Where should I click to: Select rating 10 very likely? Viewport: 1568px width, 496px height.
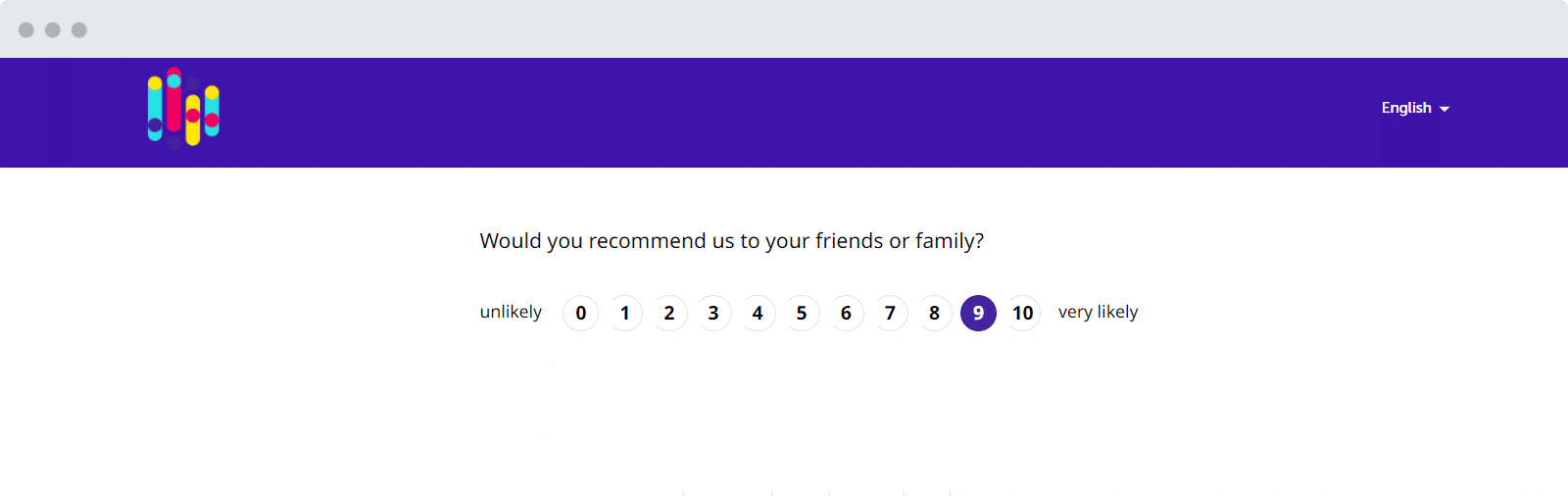[x=1023, y=313]
